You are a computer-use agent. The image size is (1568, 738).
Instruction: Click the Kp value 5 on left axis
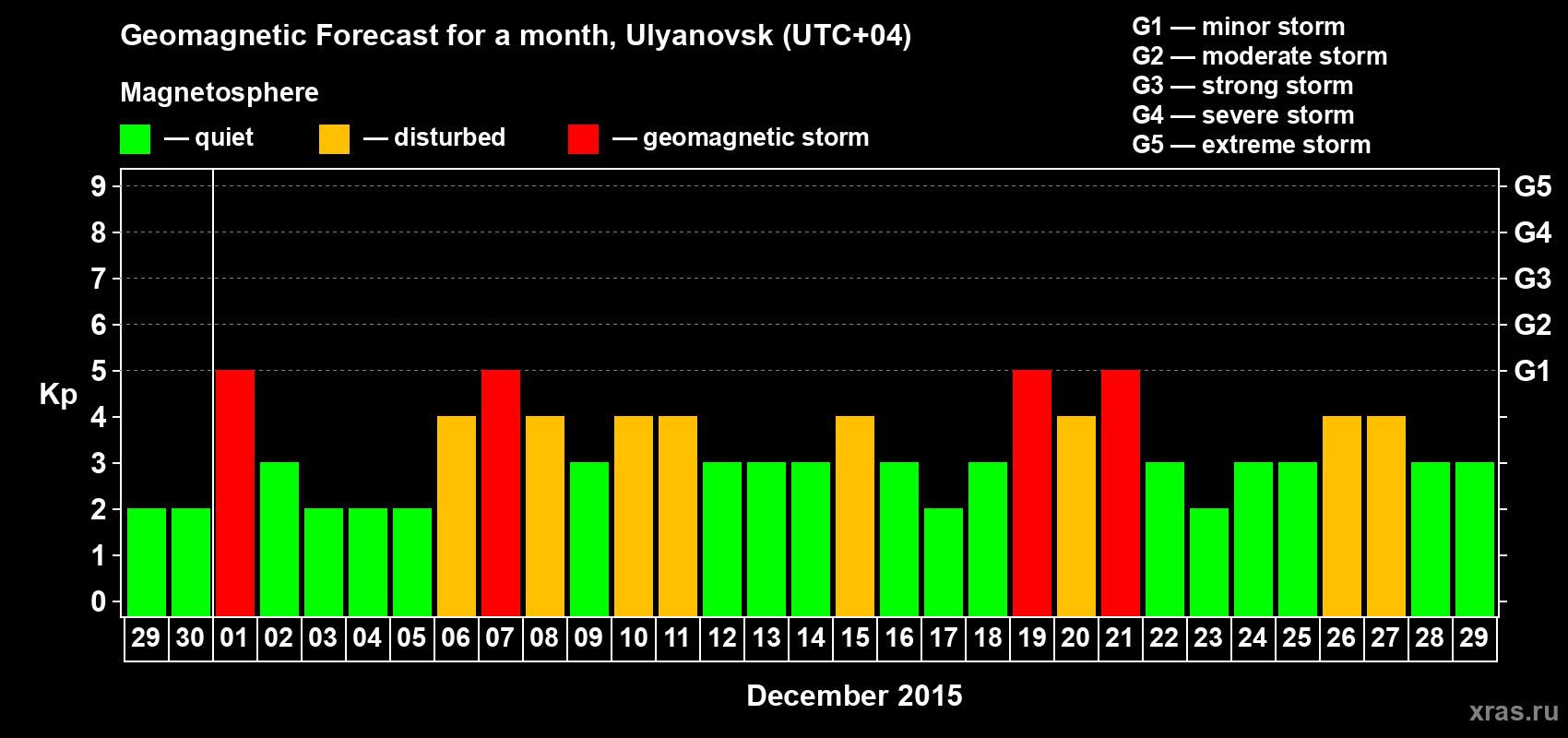[99, 371]
